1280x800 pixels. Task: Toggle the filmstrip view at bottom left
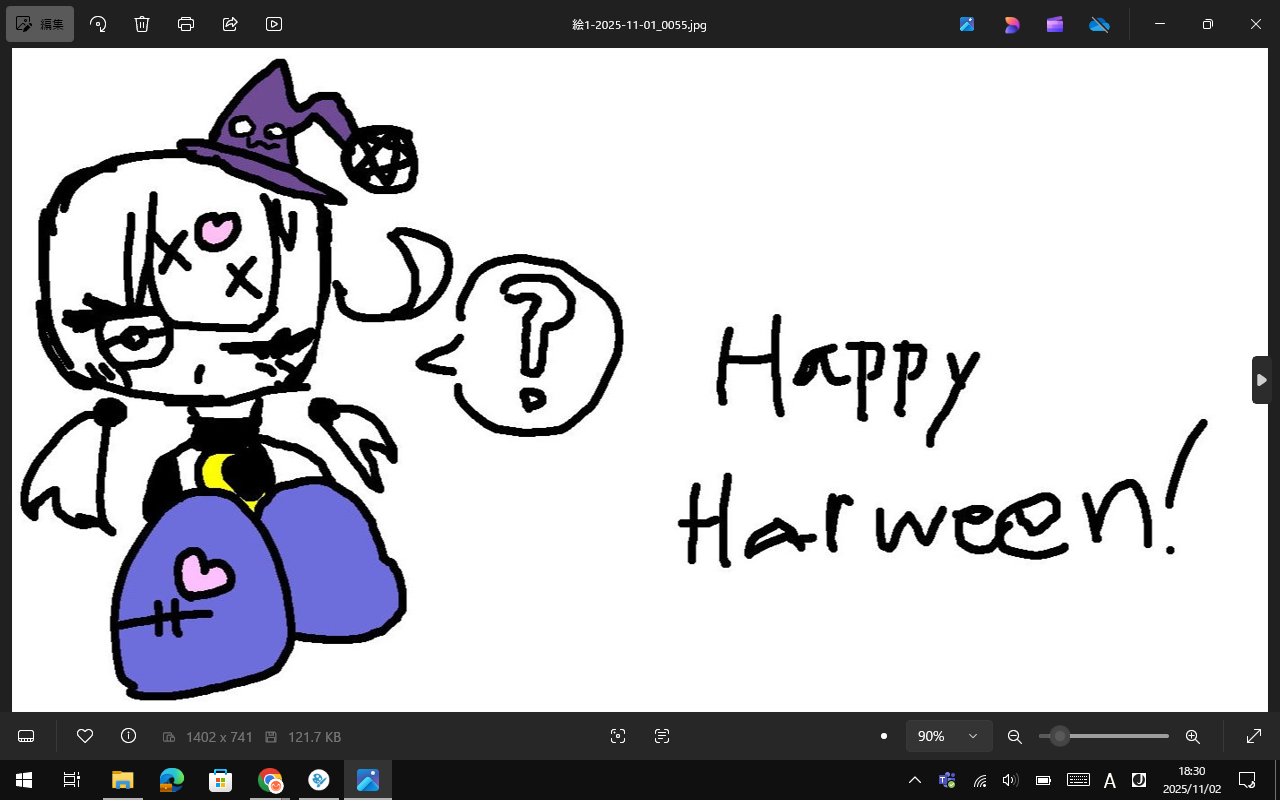[x=27, y=736]
